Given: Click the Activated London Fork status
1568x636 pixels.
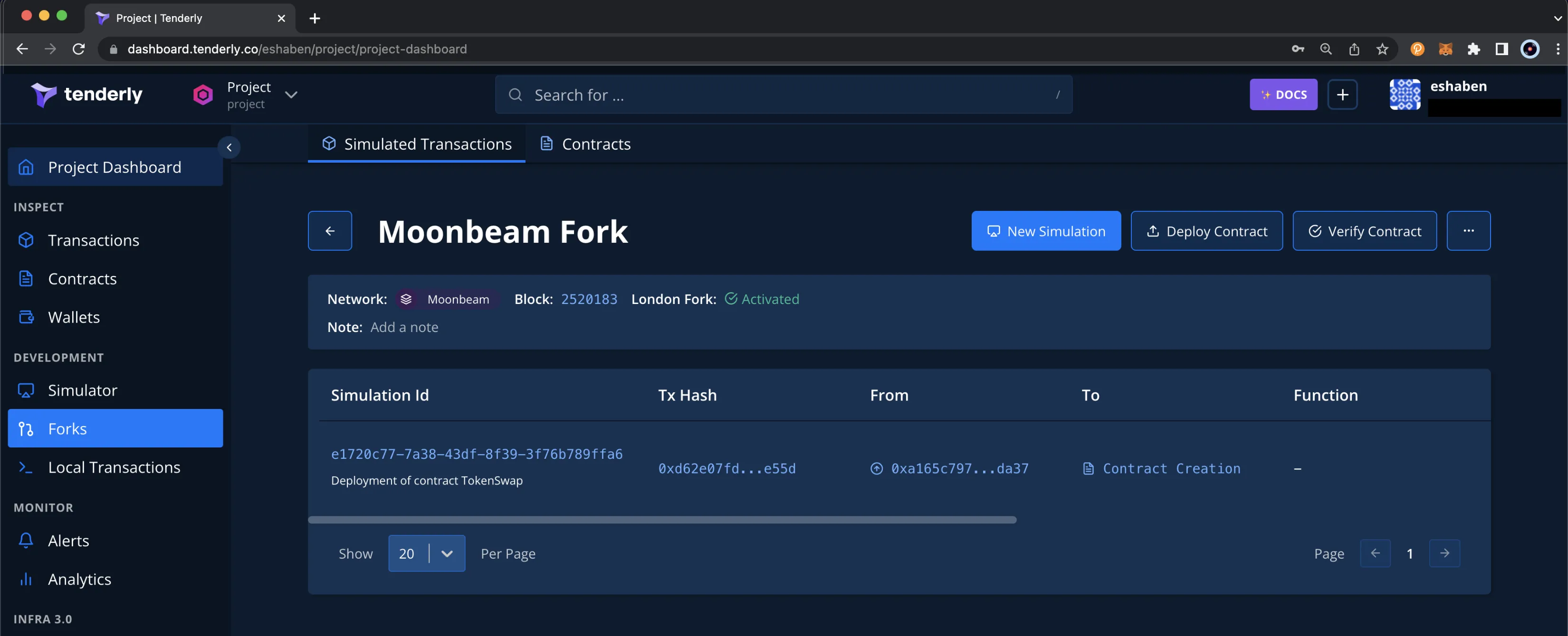Looking at the screenshot, I should click(762, 299).
